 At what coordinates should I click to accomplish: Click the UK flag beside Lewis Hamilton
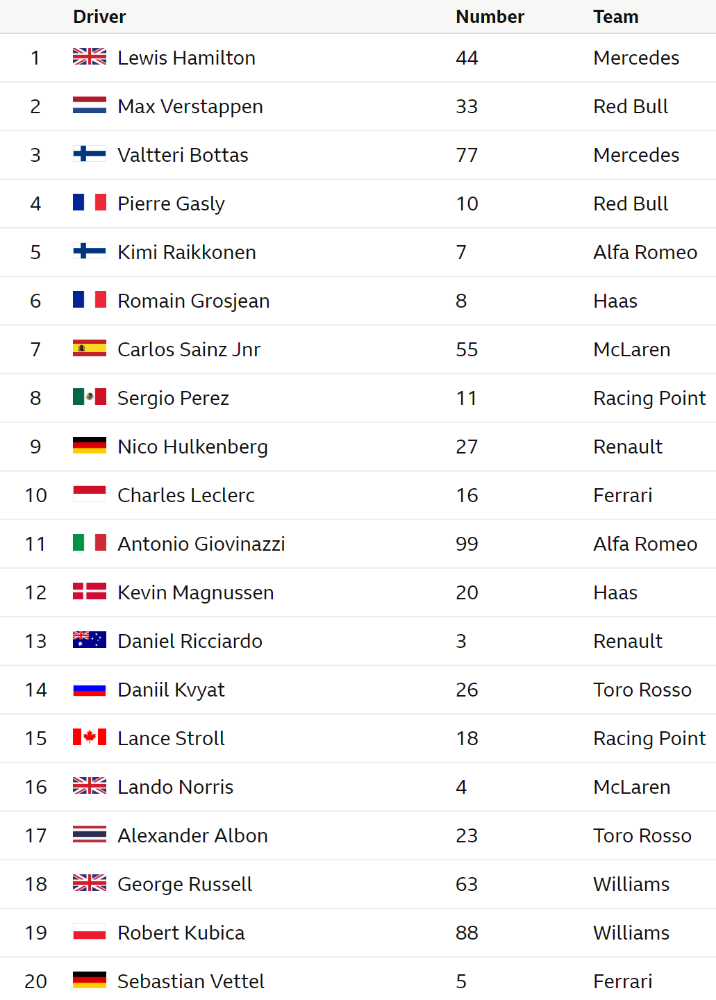click(89, 57)
